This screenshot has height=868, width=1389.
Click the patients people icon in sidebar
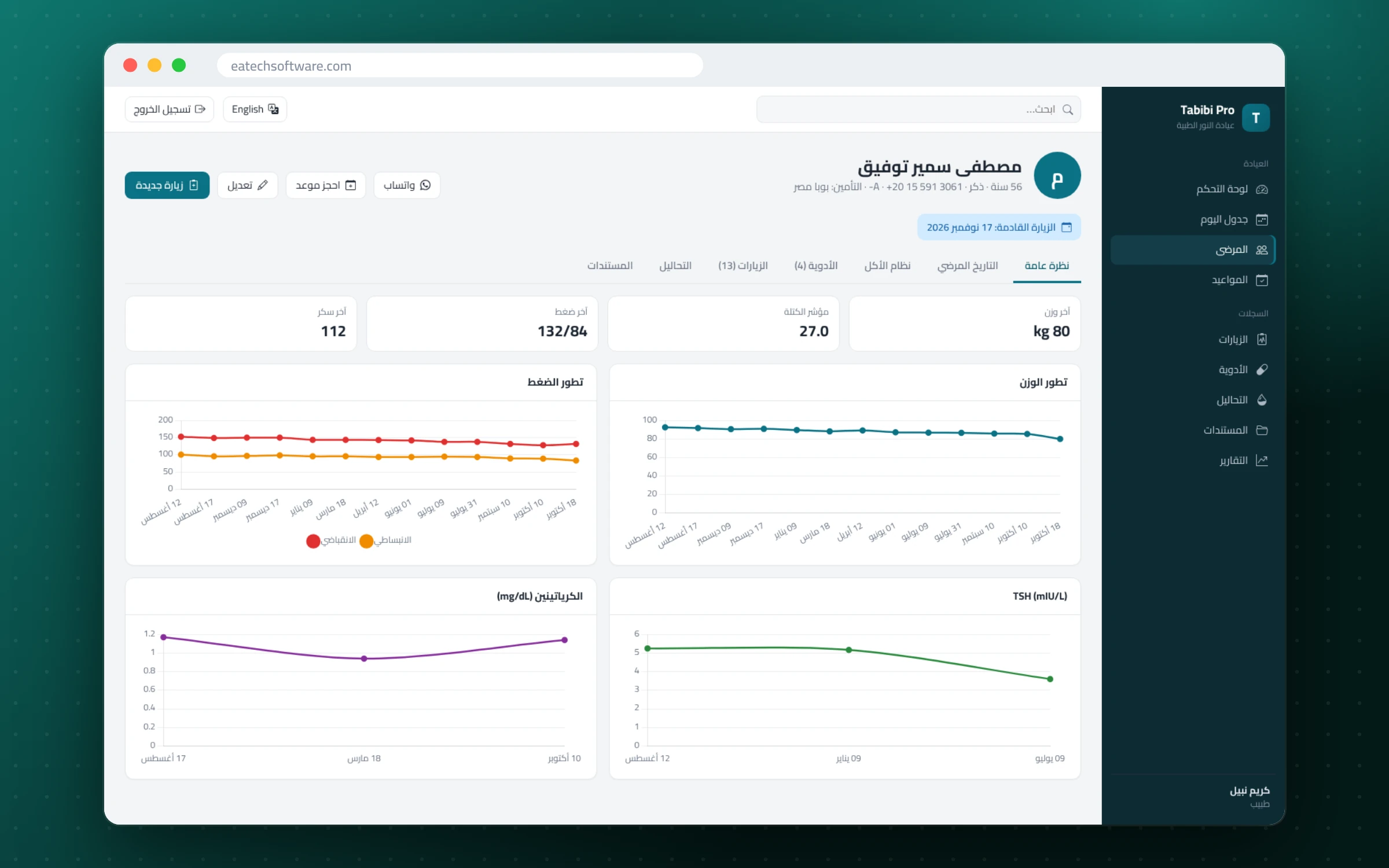pyautogui.click(x=1262, y=250)
